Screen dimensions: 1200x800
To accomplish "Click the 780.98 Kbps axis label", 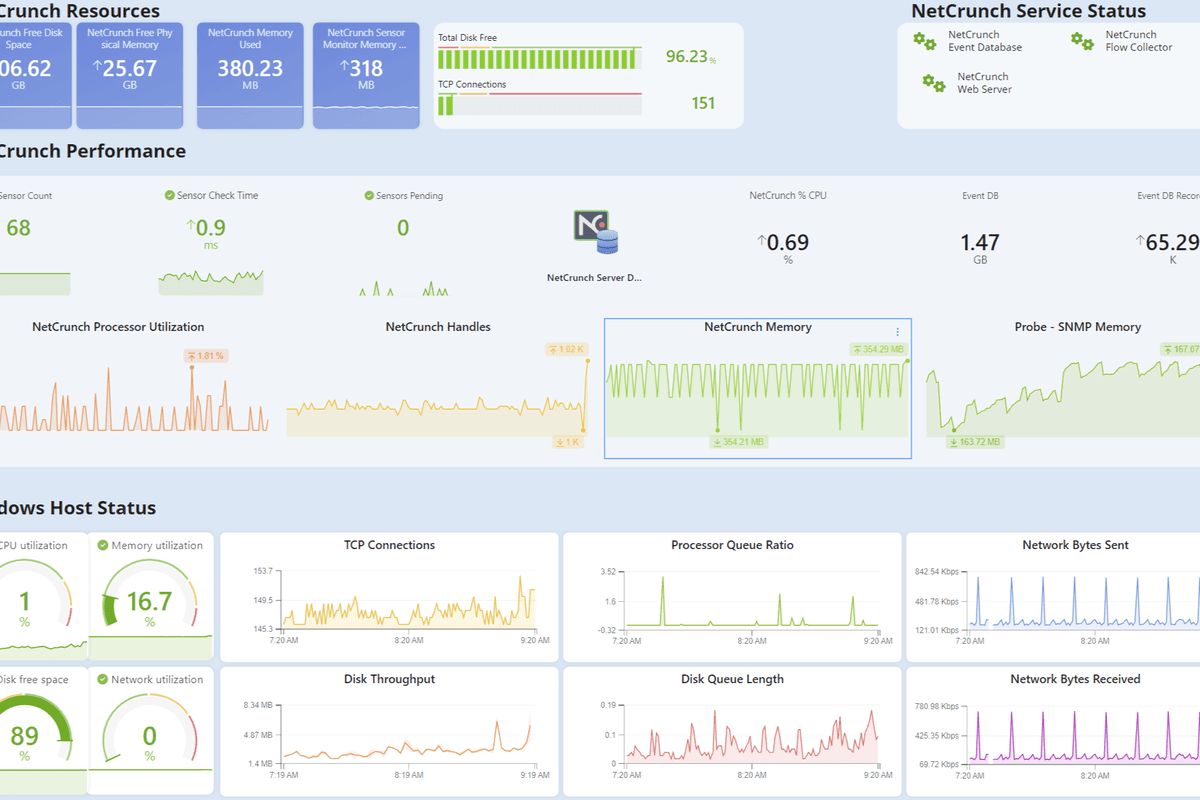I will point(936,706).
